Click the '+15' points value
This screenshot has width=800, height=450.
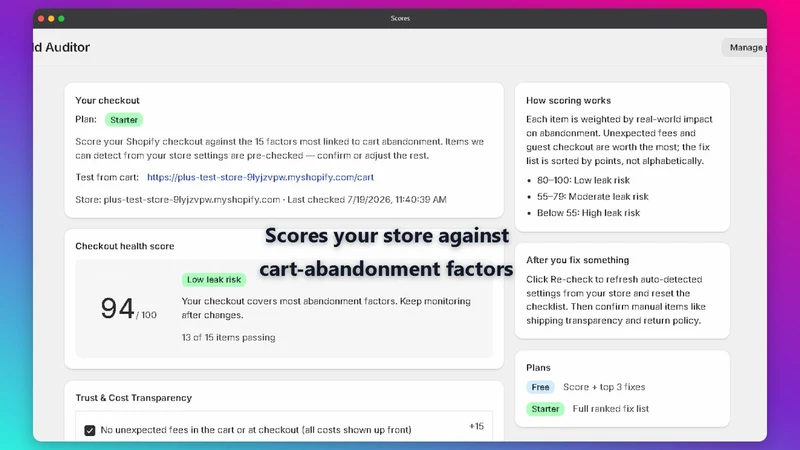(x=476, y=426)
